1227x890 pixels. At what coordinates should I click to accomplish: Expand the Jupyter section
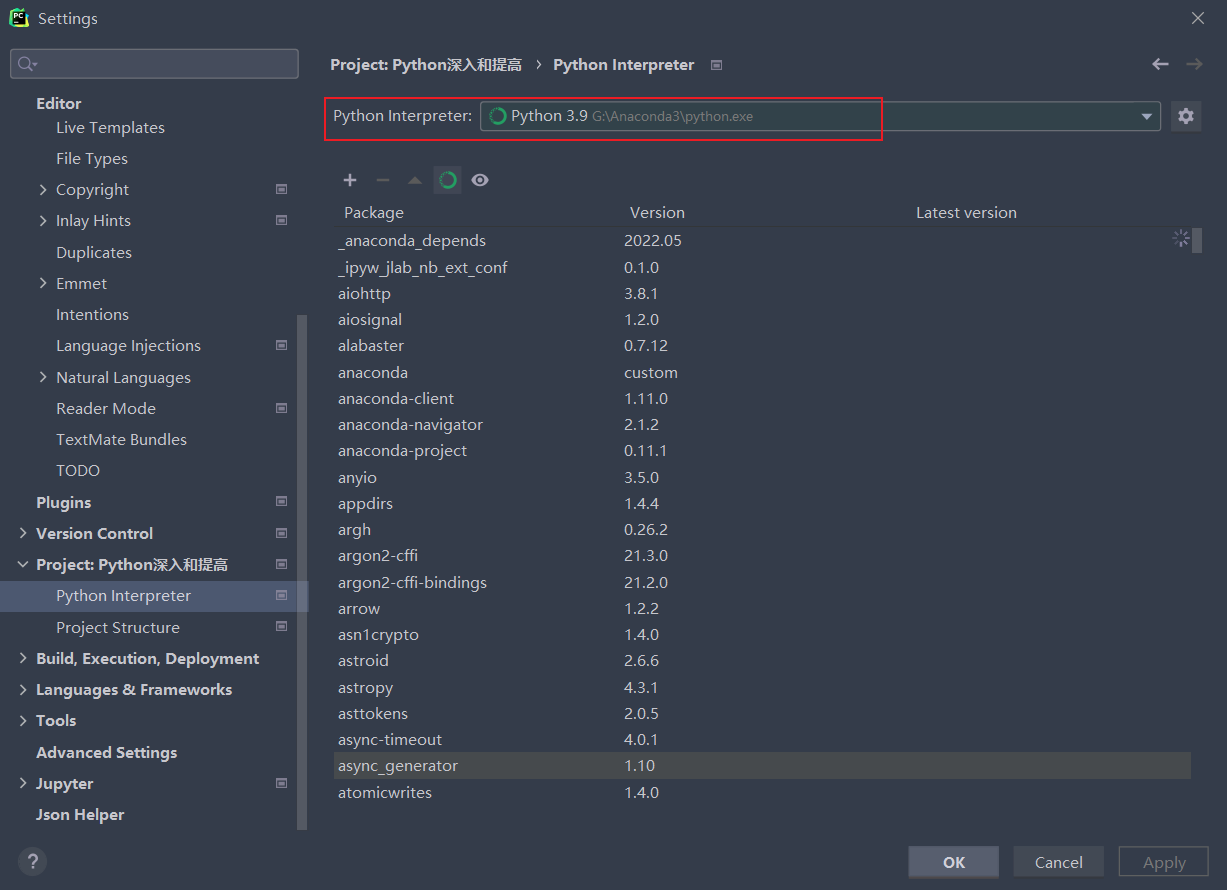coord(23,783)
